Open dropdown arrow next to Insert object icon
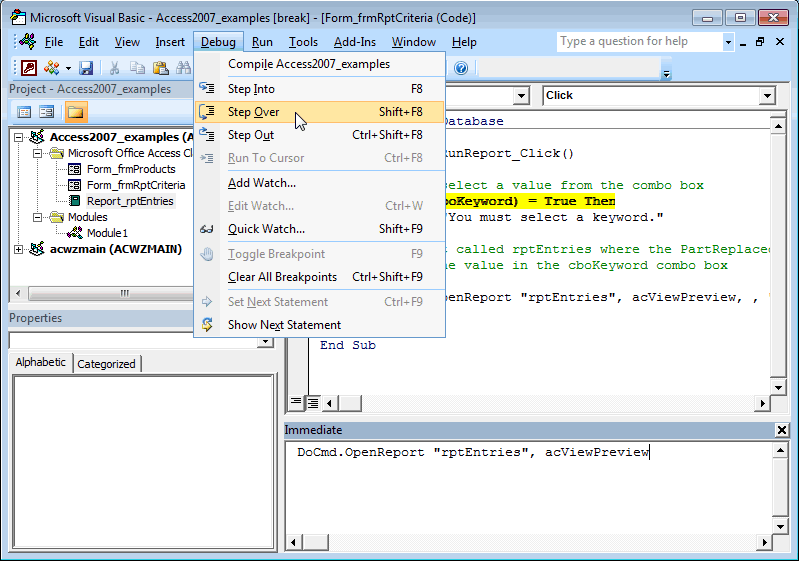The height and width of the screenshot is (561, 799). point(68,68)
